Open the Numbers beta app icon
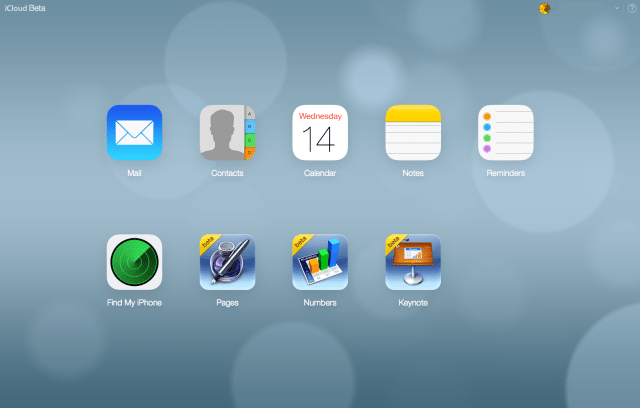 click(320, 262)
